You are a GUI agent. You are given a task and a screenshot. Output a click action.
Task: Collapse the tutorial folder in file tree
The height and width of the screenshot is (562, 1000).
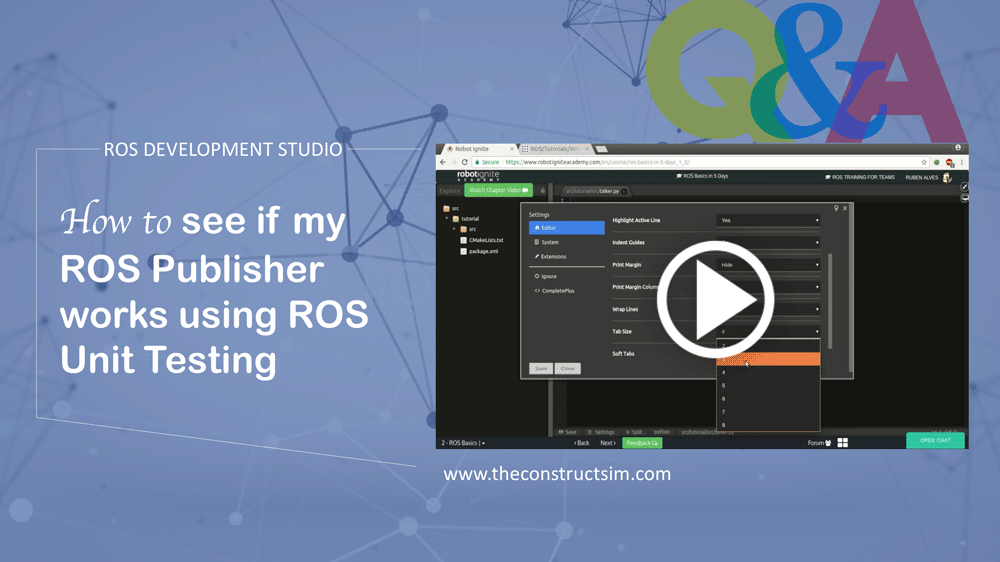447,219
